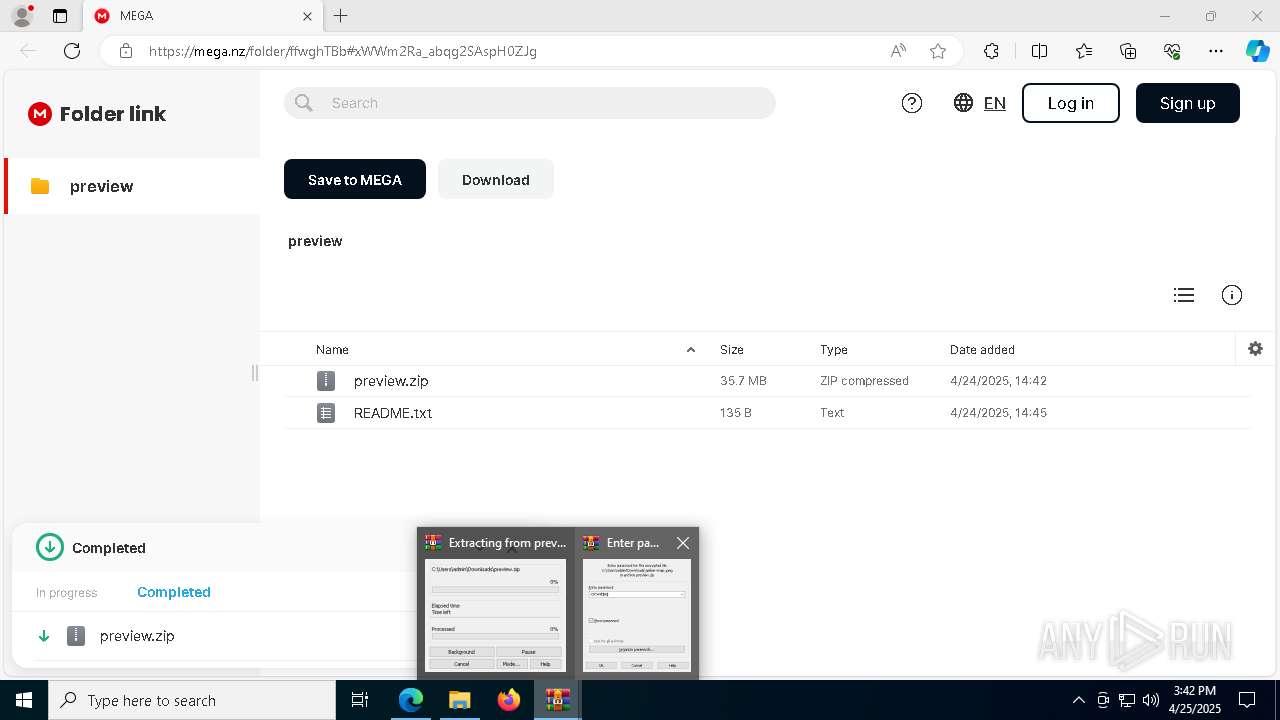Click the Log in button
Screen dimensions: 1280x720
(x=1071, y=103)
